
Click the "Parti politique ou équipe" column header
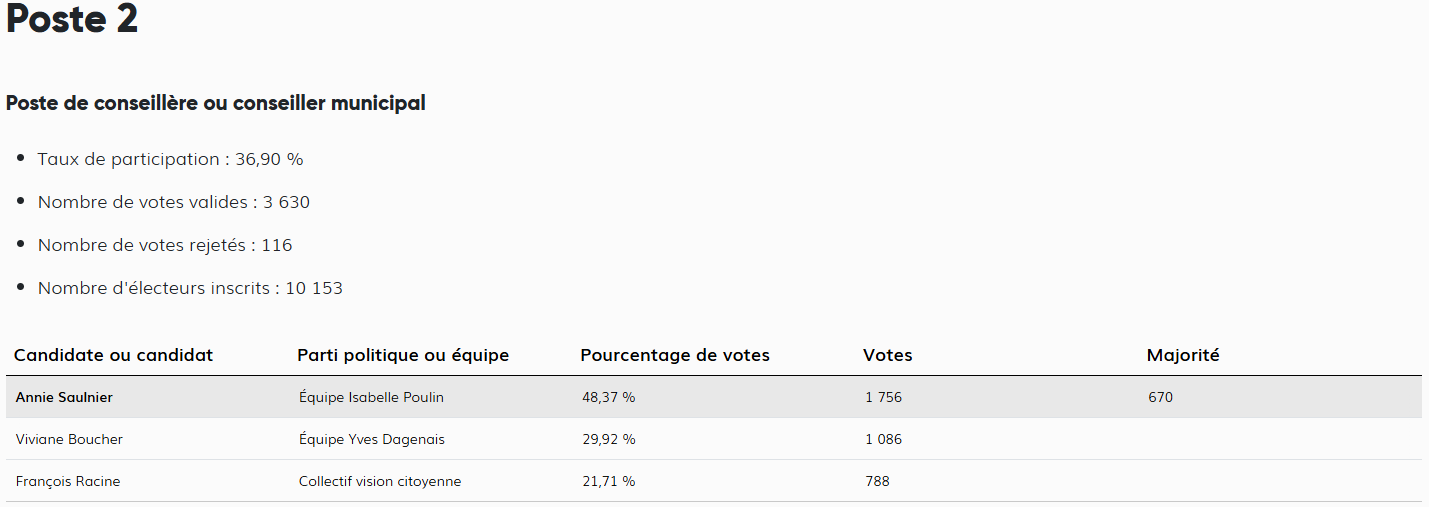coord(403,355)
